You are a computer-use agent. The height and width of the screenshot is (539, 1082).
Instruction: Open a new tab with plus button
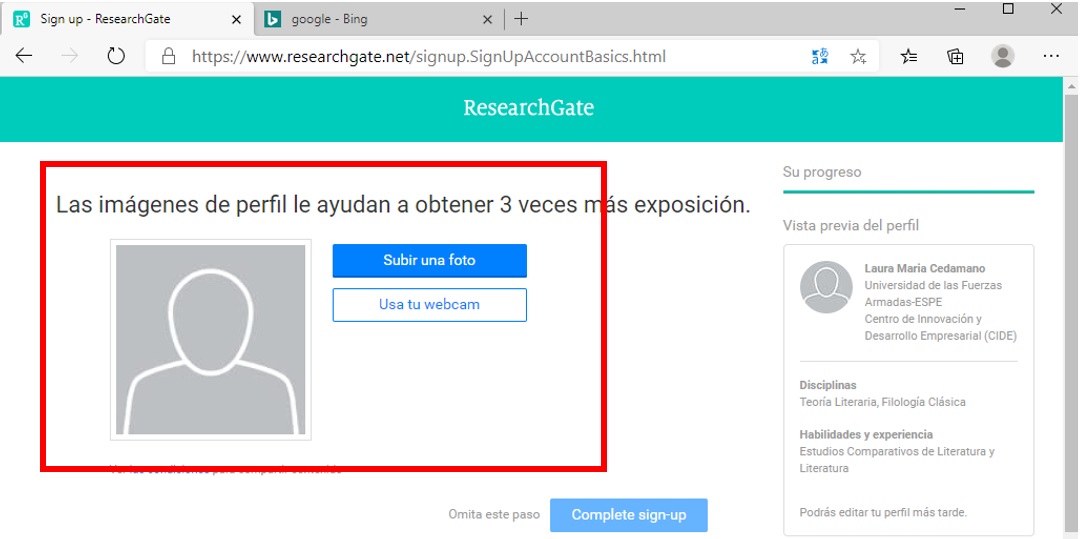coord(521,19)
